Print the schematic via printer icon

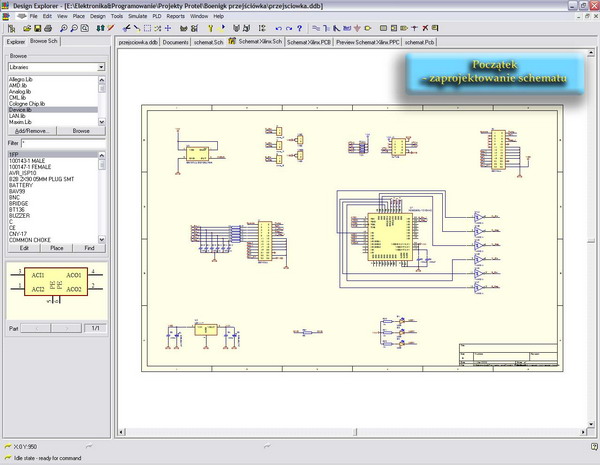pyautogui.click(x=48, y=28)
